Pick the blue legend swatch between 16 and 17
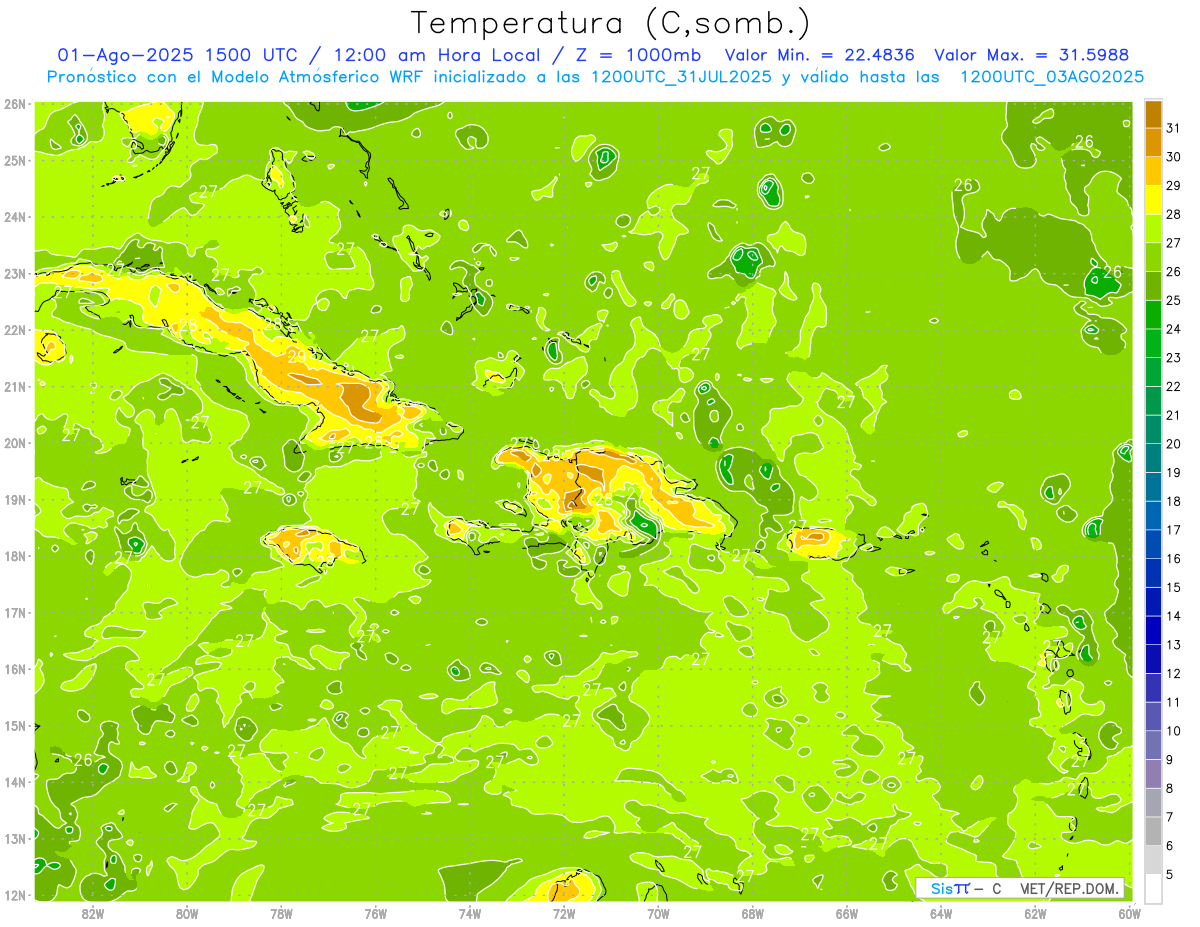This screenshot has width=1200, height=927. pos(1153,544)
